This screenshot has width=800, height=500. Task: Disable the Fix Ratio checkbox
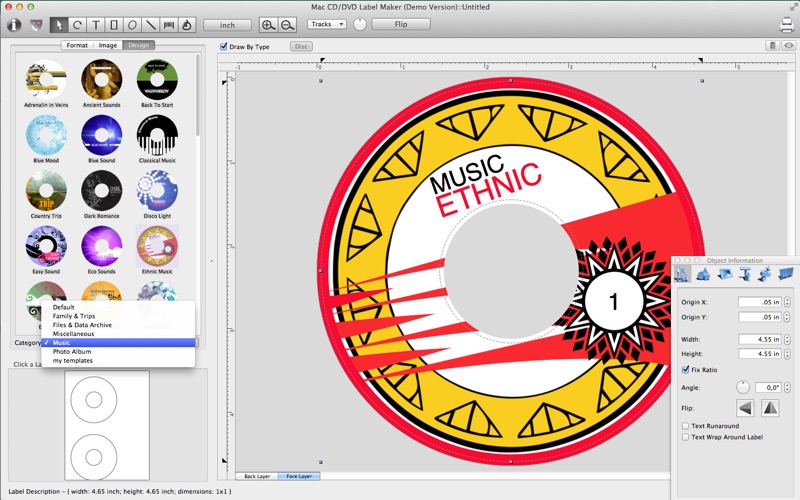pyautogui.click(x=685, y=370)
